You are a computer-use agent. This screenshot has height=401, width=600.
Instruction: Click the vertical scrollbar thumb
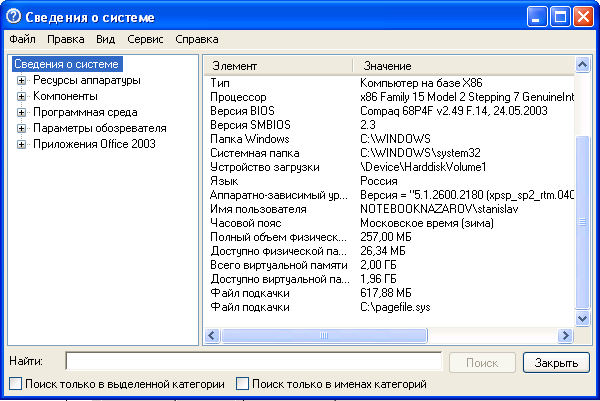pyautogui.click(x=582, y=222)
